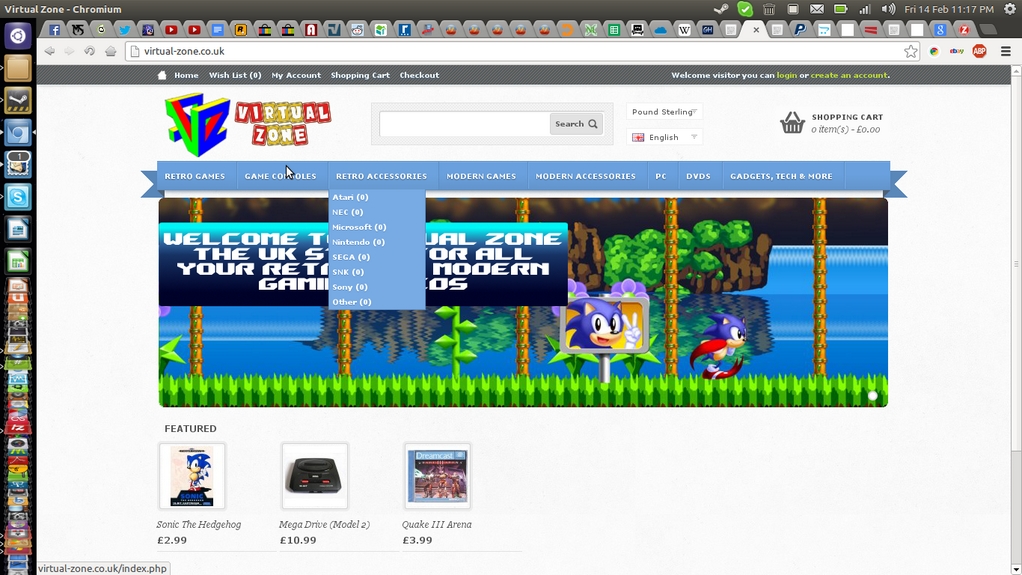
Task: Select NEC (0) from the submenu
Action: click(347, 212)
